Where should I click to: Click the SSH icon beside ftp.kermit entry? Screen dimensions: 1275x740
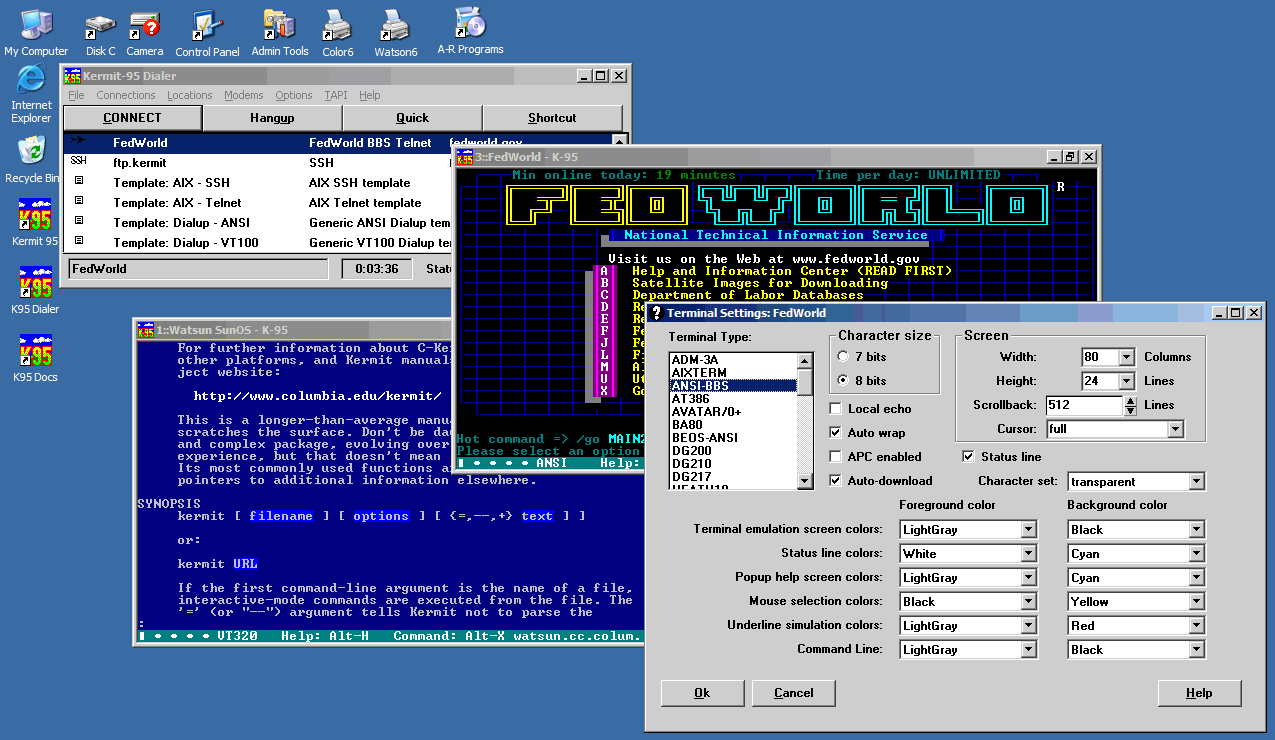click(x=77, y=162)
